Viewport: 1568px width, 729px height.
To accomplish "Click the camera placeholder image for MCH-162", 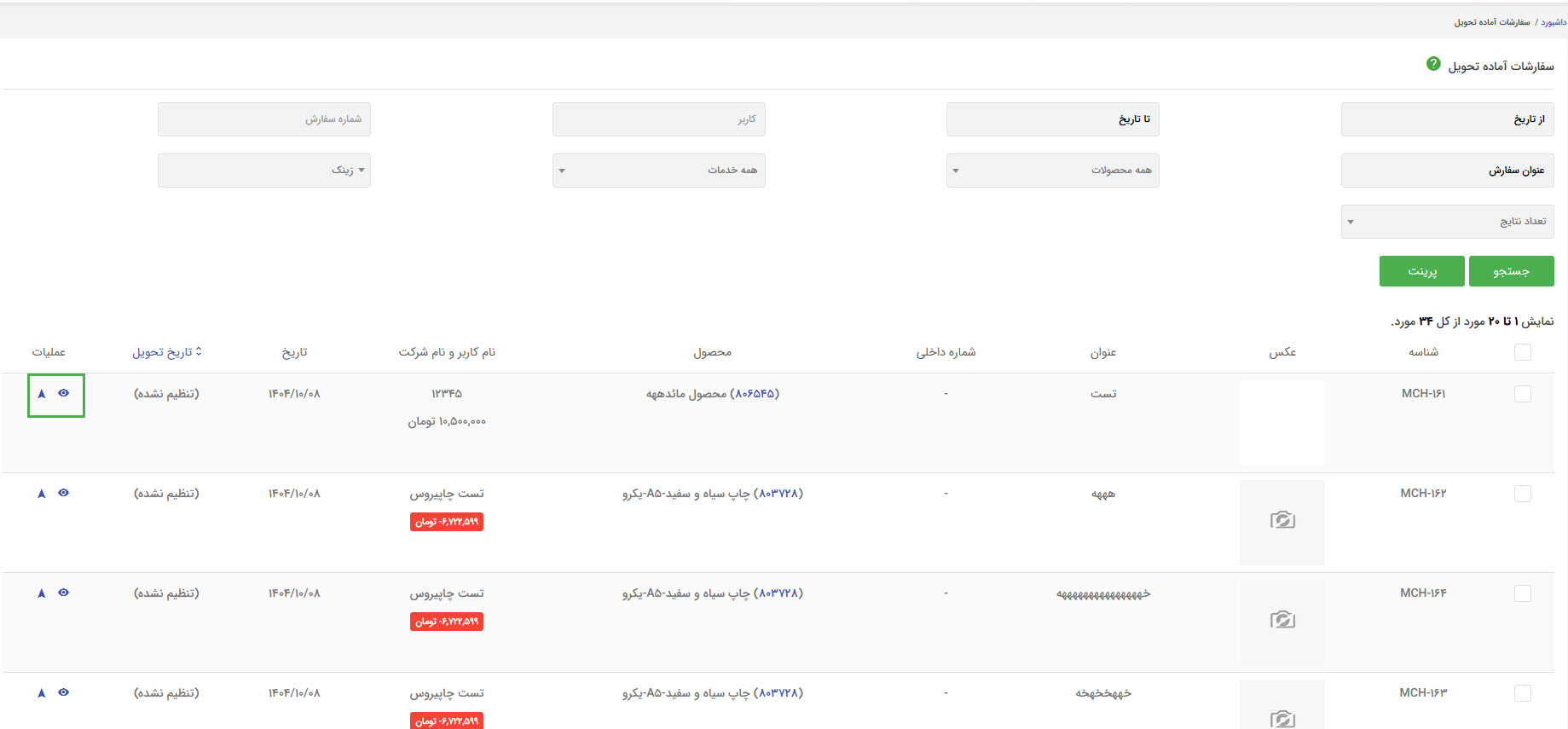I will (1282, 521).
